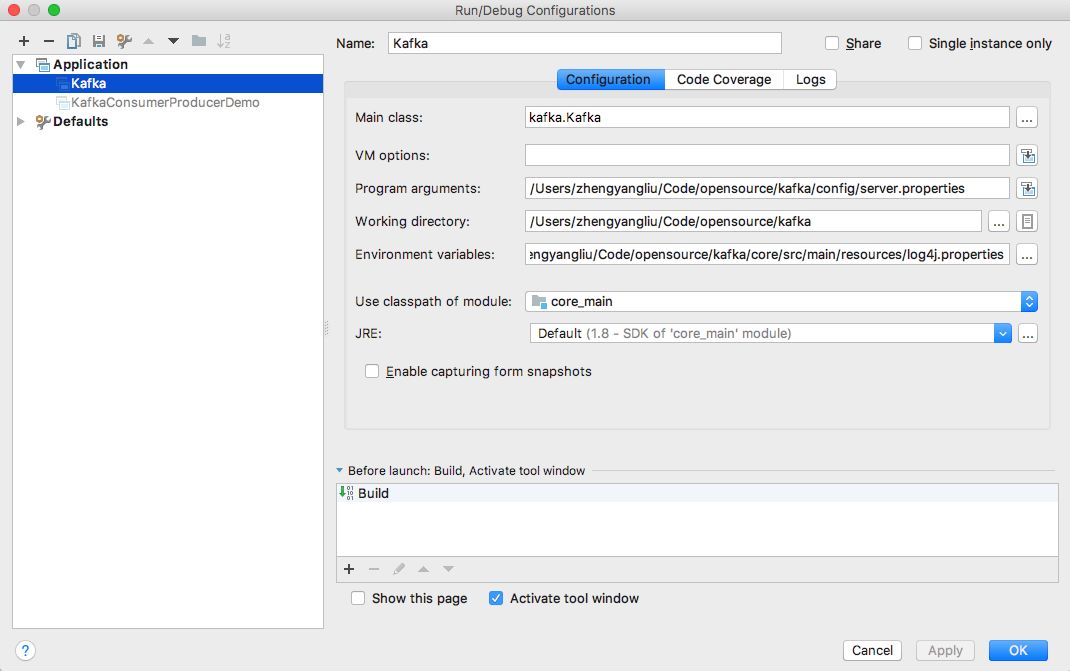Image resolution: width=1070 pixels, height=671 pixels.
Task: Switch to the Logs tab
Action: point(810,80)
